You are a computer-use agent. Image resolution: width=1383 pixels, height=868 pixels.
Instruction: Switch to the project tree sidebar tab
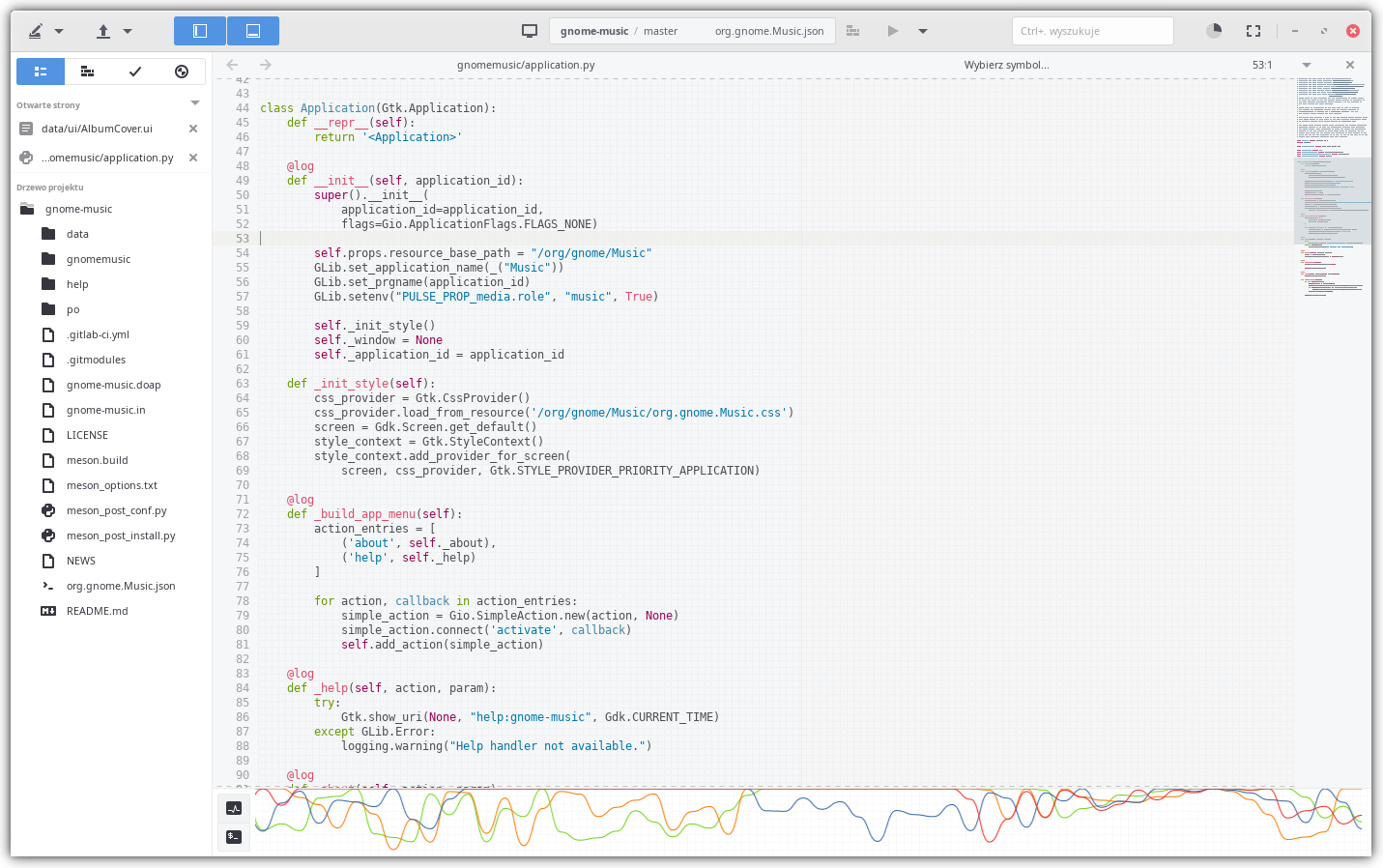pyautogui.click(x=41, y=72)
